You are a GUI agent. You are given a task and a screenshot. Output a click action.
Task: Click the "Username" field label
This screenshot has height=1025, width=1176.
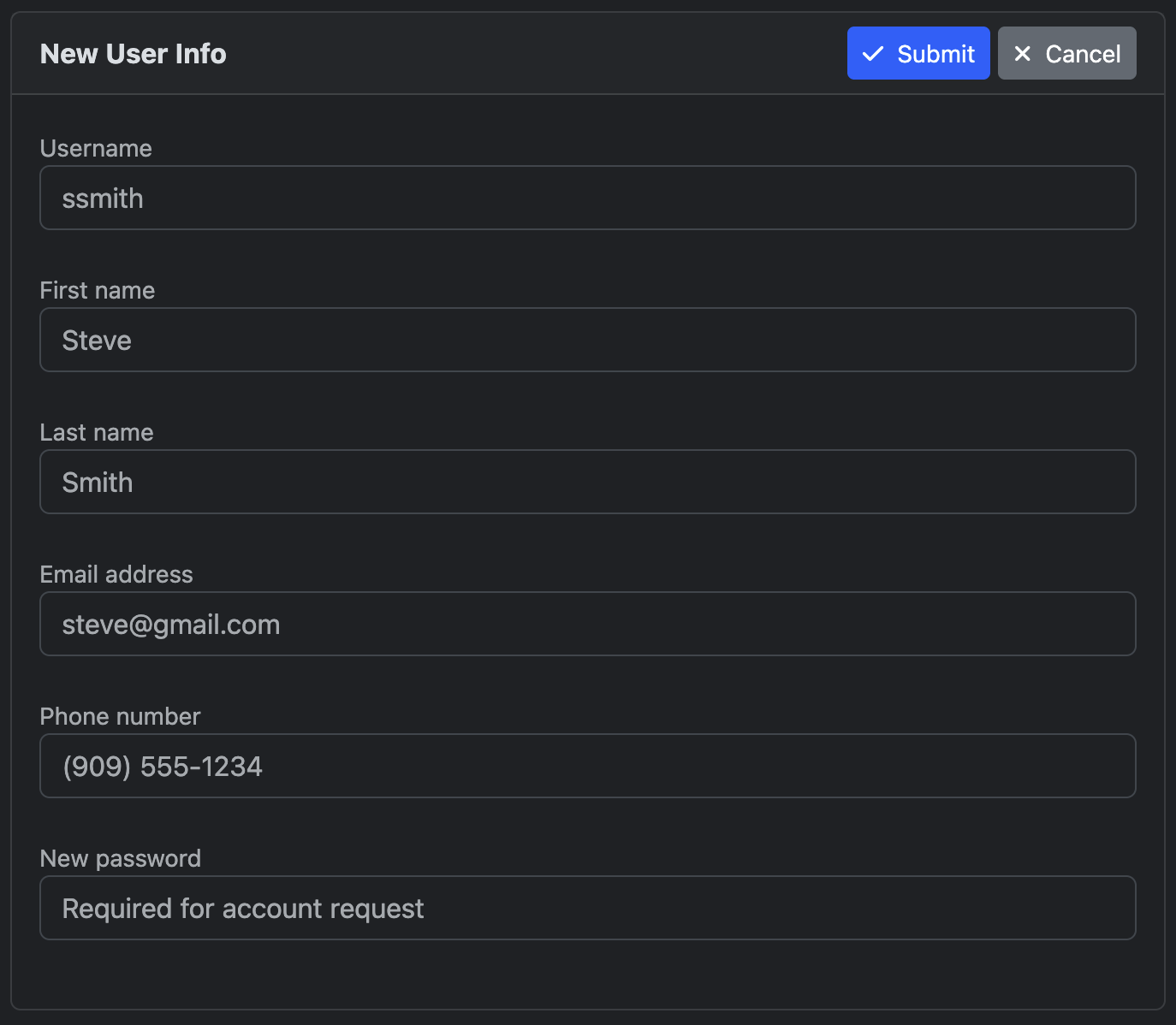pyautogui.click(x=96, y=148)
